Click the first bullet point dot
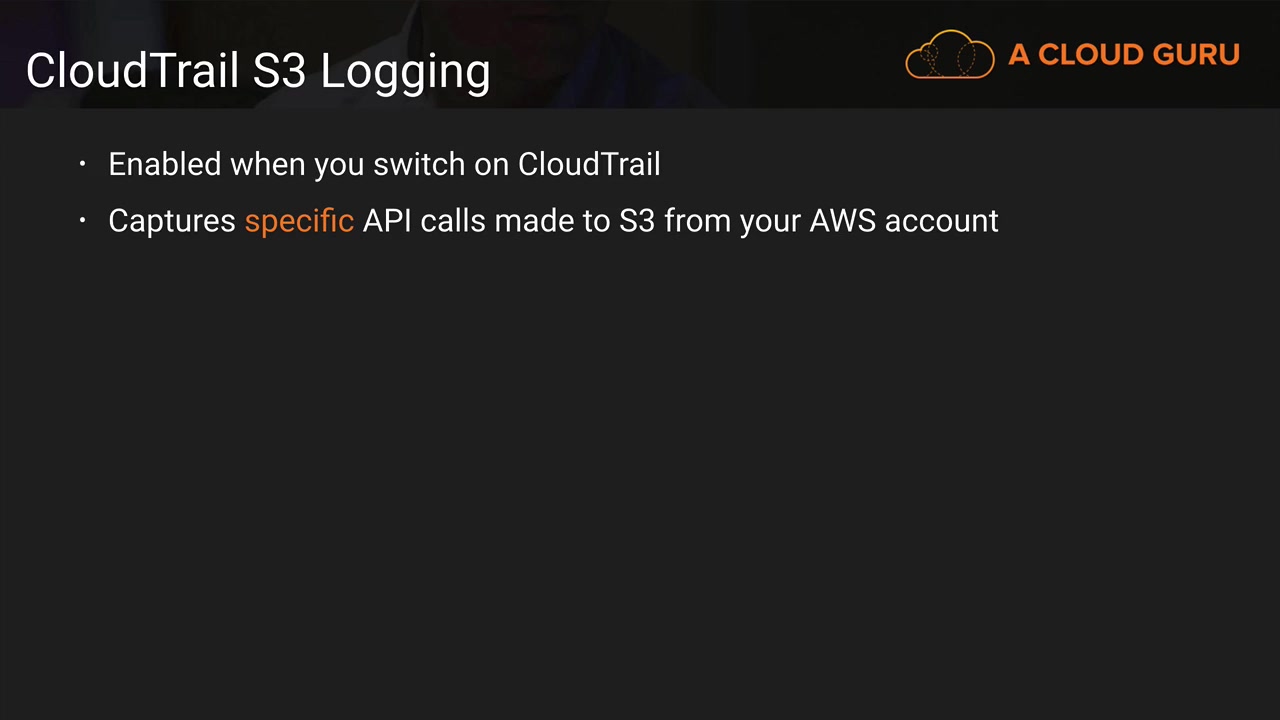Image resolution: width=1280 pixels, height=720 pixels. pos(83,164)
